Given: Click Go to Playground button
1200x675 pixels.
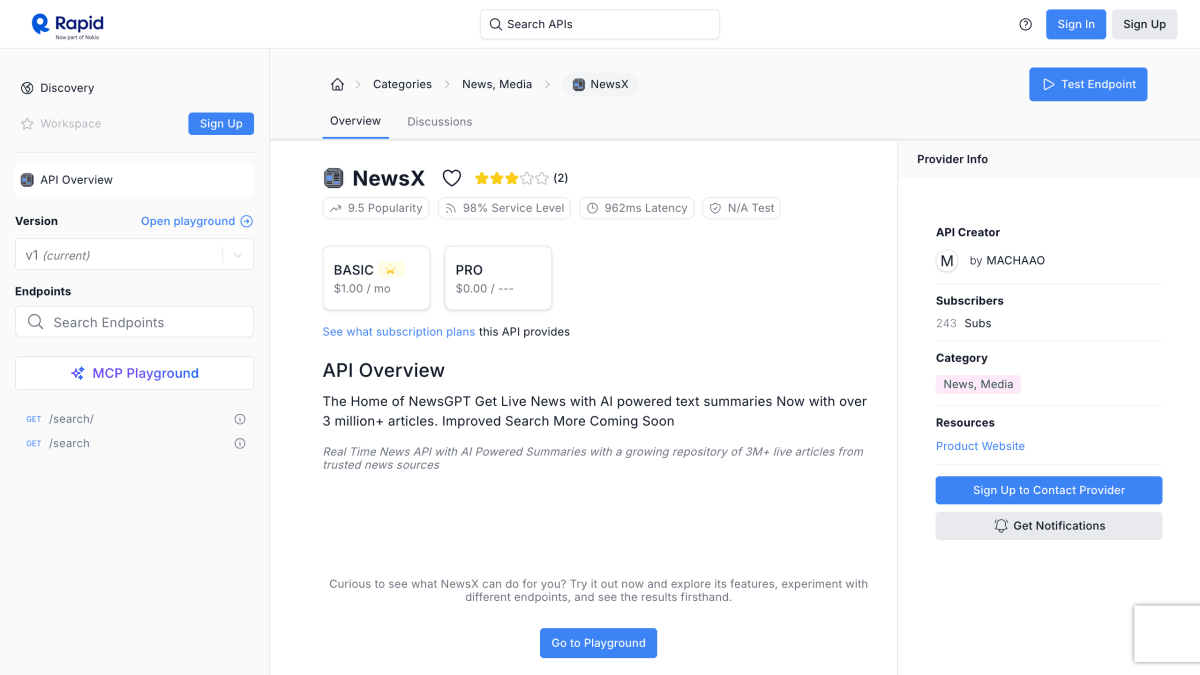Looking at the screenshot, I should click(x=598, y=643).
